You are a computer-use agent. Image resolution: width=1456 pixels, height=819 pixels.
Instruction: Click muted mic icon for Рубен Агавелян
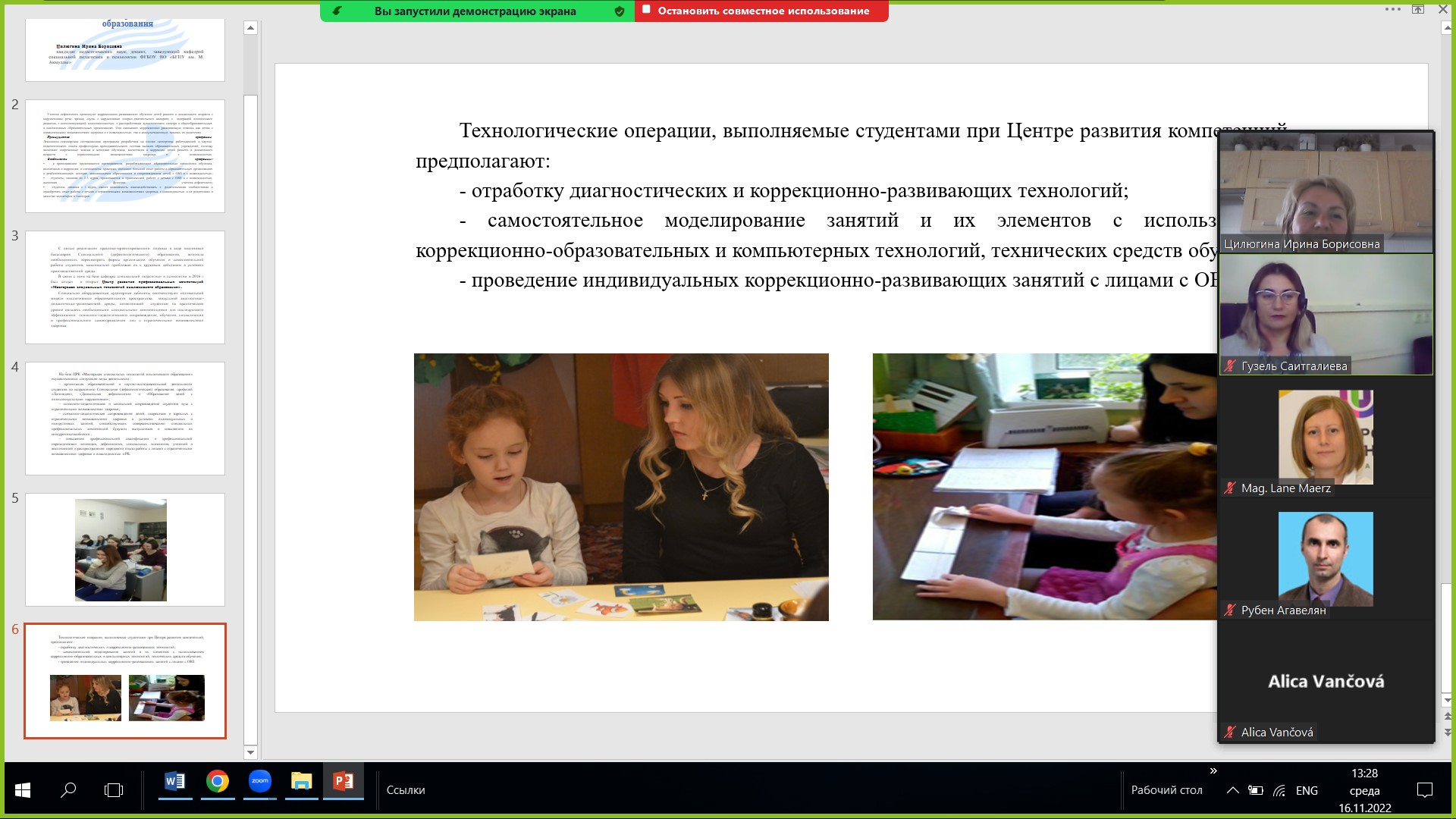click(x=1230, y=610)
